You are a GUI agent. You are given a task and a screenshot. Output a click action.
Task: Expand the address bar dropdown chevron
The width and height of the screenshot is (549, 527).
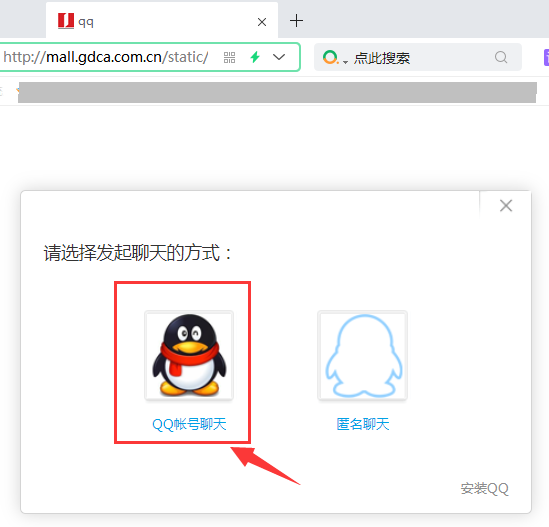click(279, 57)
